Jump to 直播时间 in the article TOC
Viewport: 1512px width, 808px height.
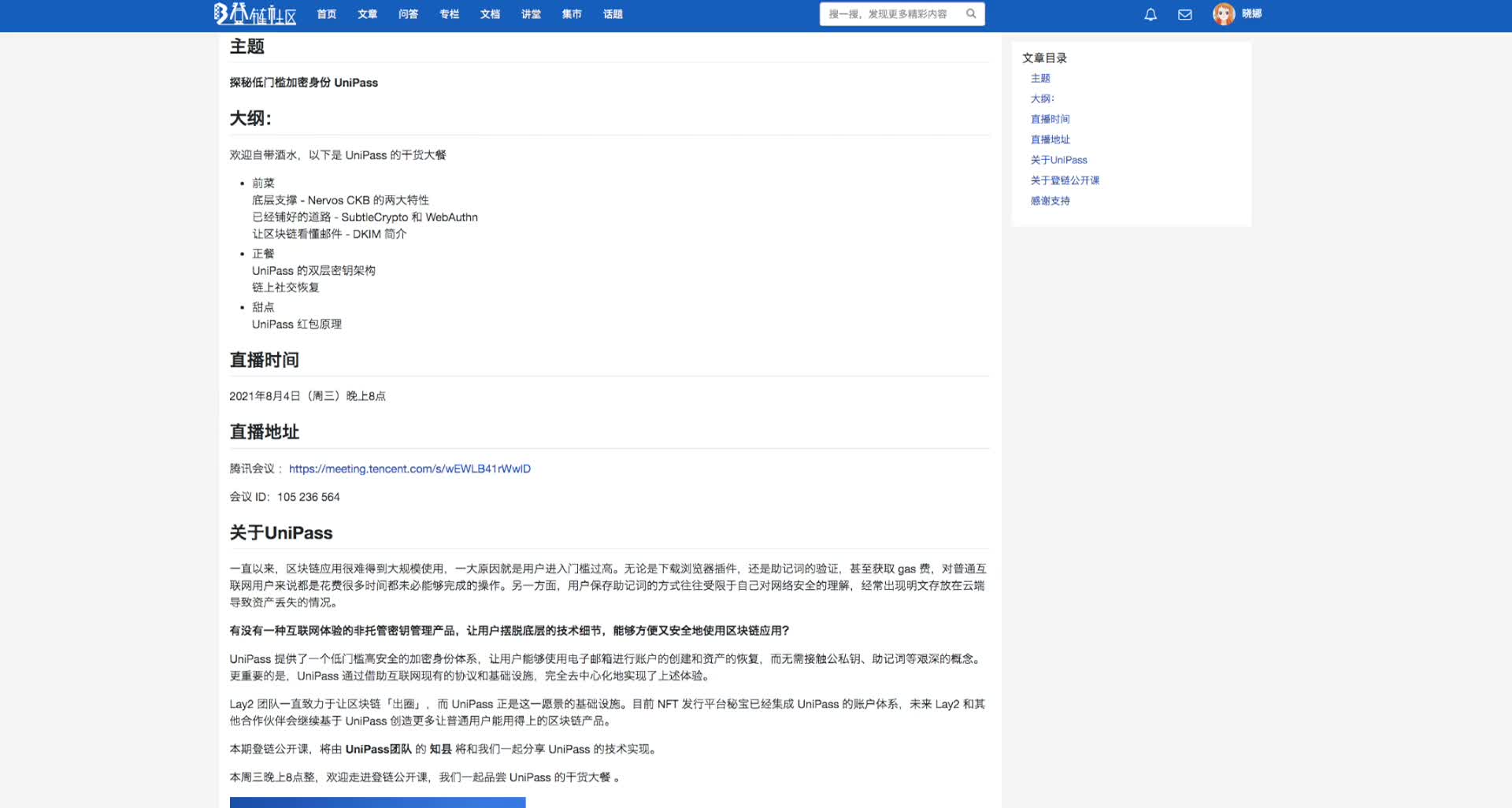tap(1051, 119)
